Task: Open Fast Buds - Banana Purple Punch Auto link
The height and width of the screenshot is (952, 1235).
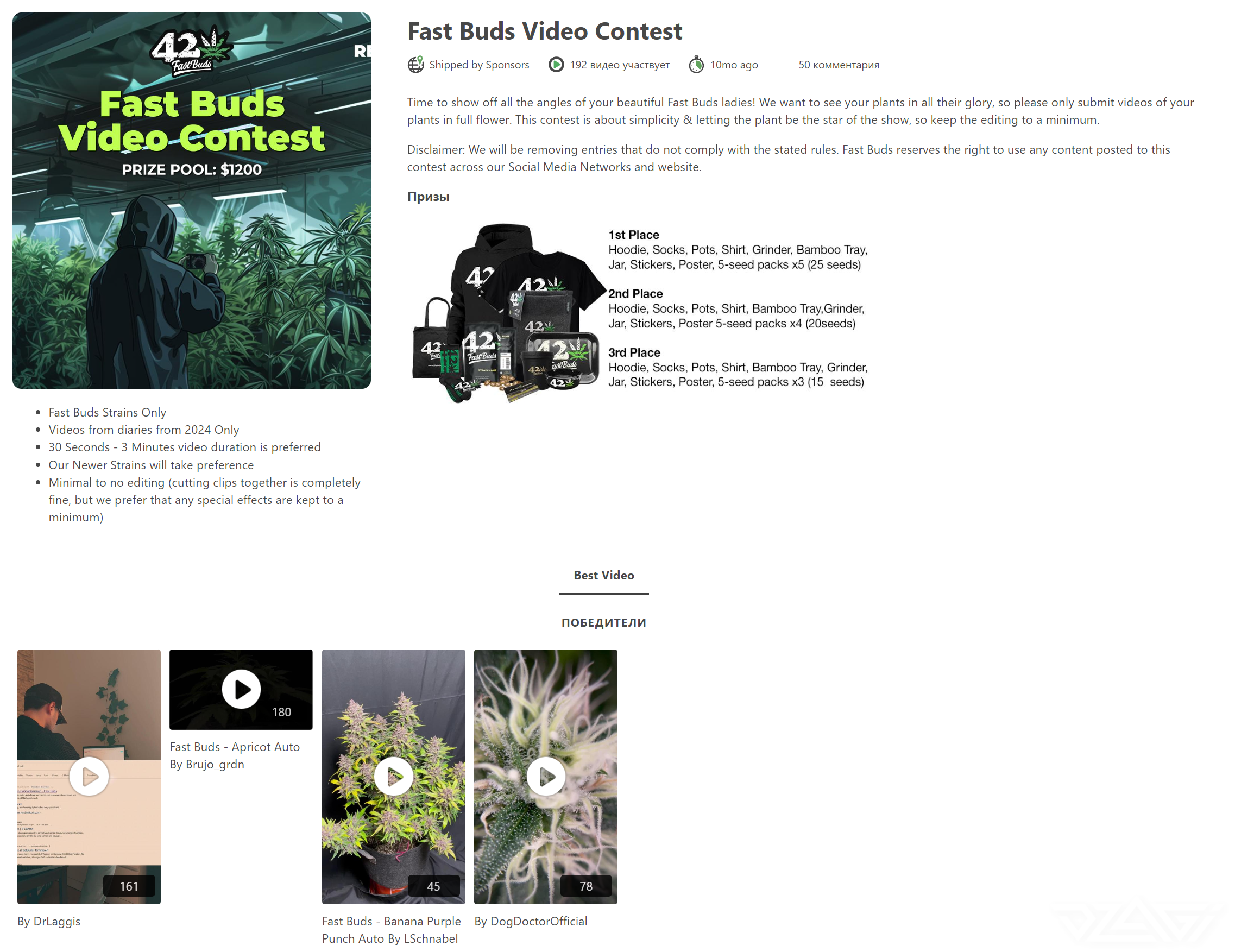Action: click(392, 930)
